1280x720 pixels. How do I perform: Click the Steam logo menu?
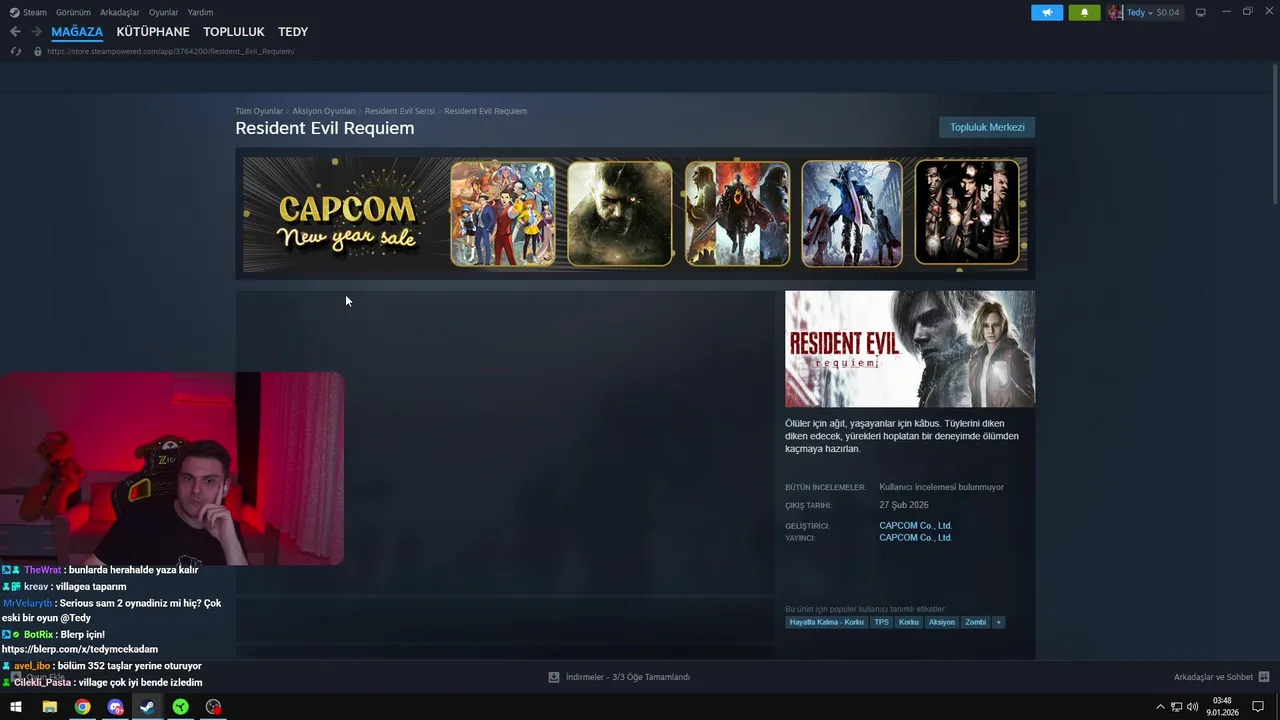[x=28, y=12]
